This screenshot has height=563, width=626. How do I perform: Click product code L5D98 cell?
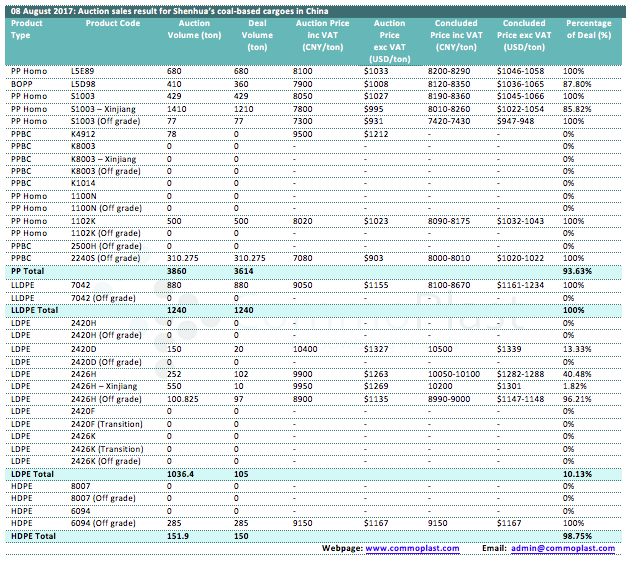point(84,84)
